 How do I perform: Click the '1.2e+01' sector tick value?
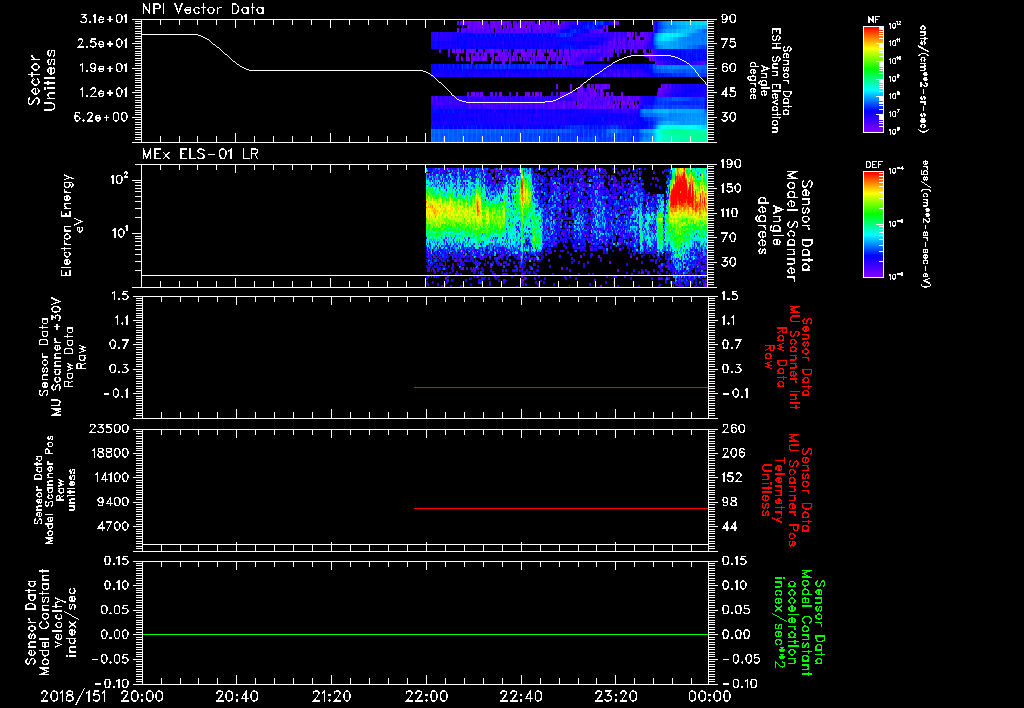pos(104,93)
